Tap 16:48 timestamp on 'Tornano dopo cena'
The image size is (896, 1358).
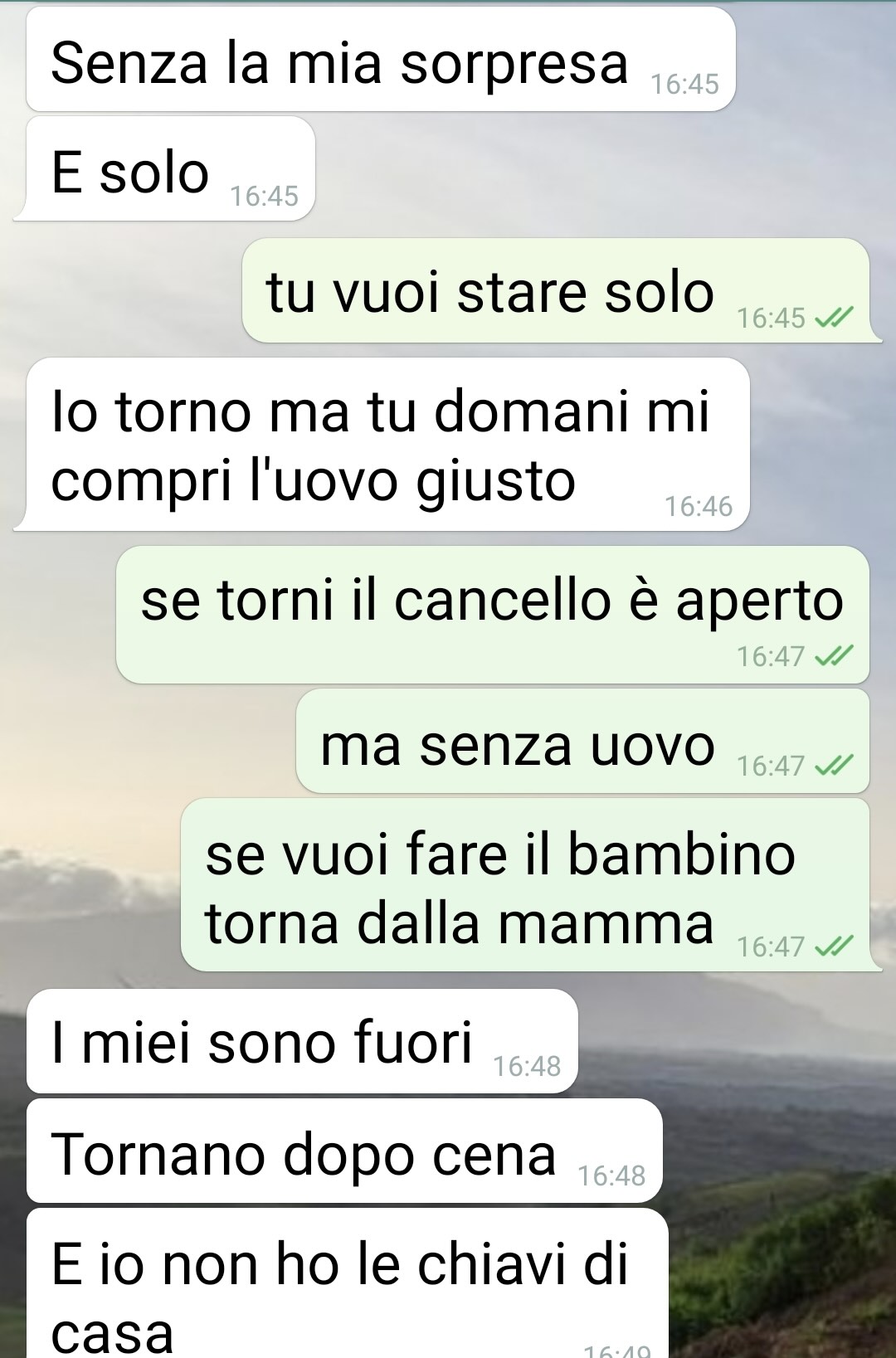[611, 1175]
